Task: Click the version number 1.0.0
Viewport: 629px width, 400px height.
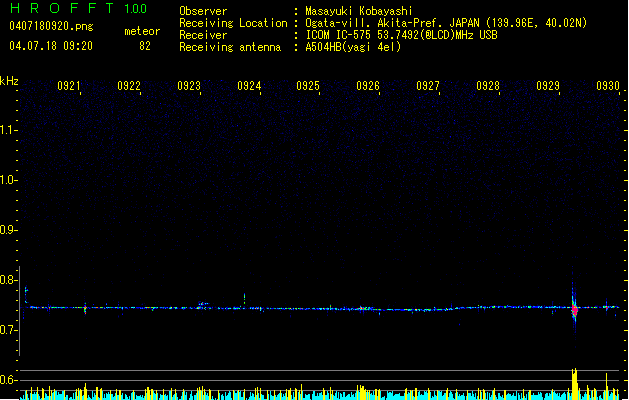Action: click(135, 9)
